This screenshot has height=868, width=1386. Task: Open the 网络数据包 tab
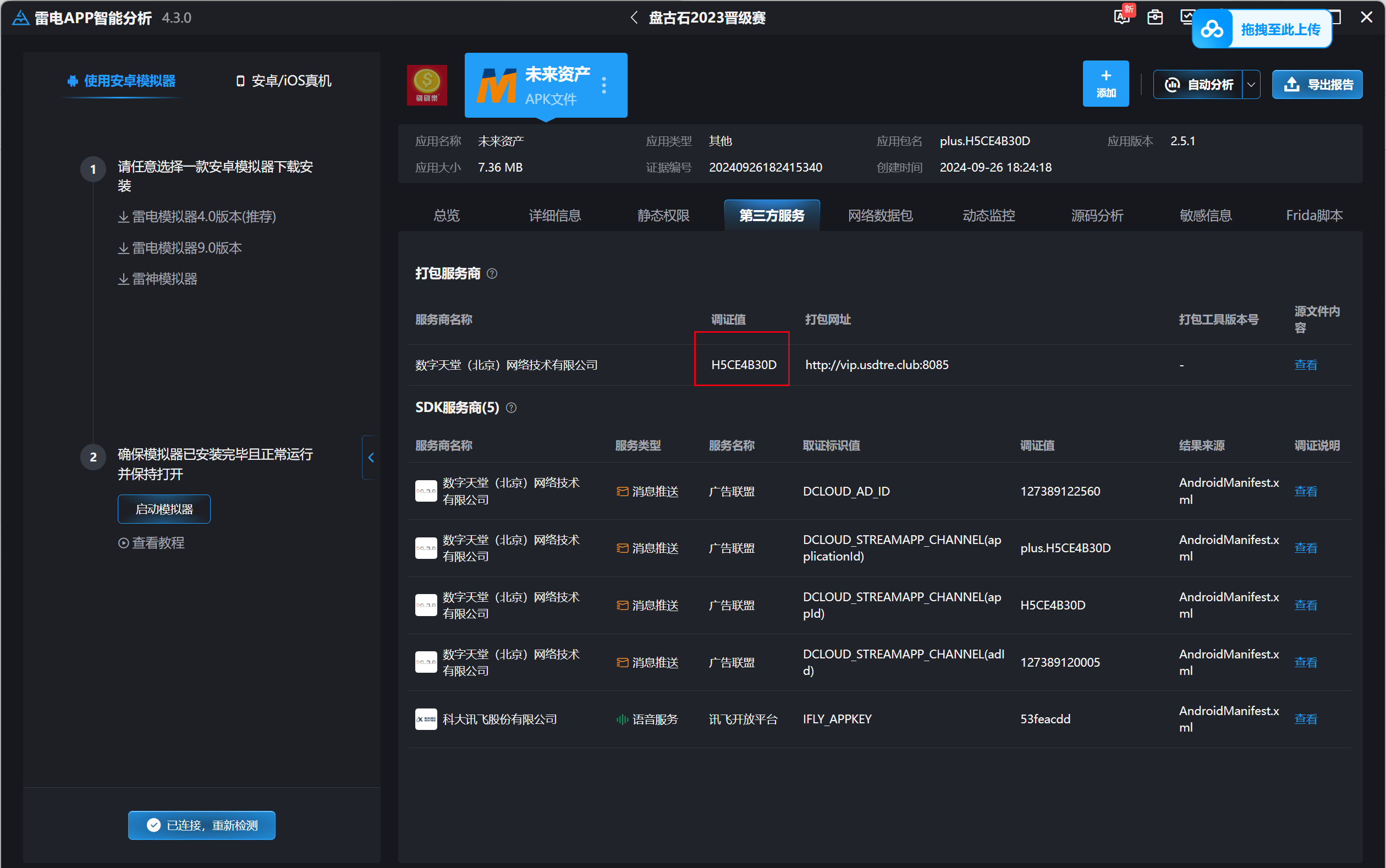(x=880, y=216)
